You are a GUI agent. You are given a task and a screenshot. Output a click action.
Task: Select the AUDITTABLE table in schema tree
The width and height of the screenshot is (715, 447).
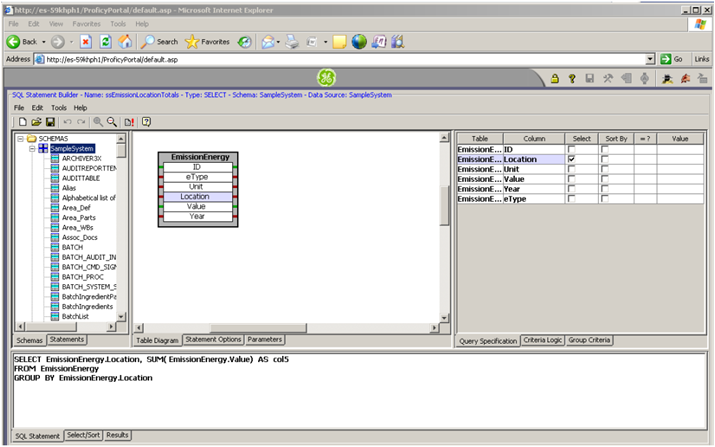81,178
